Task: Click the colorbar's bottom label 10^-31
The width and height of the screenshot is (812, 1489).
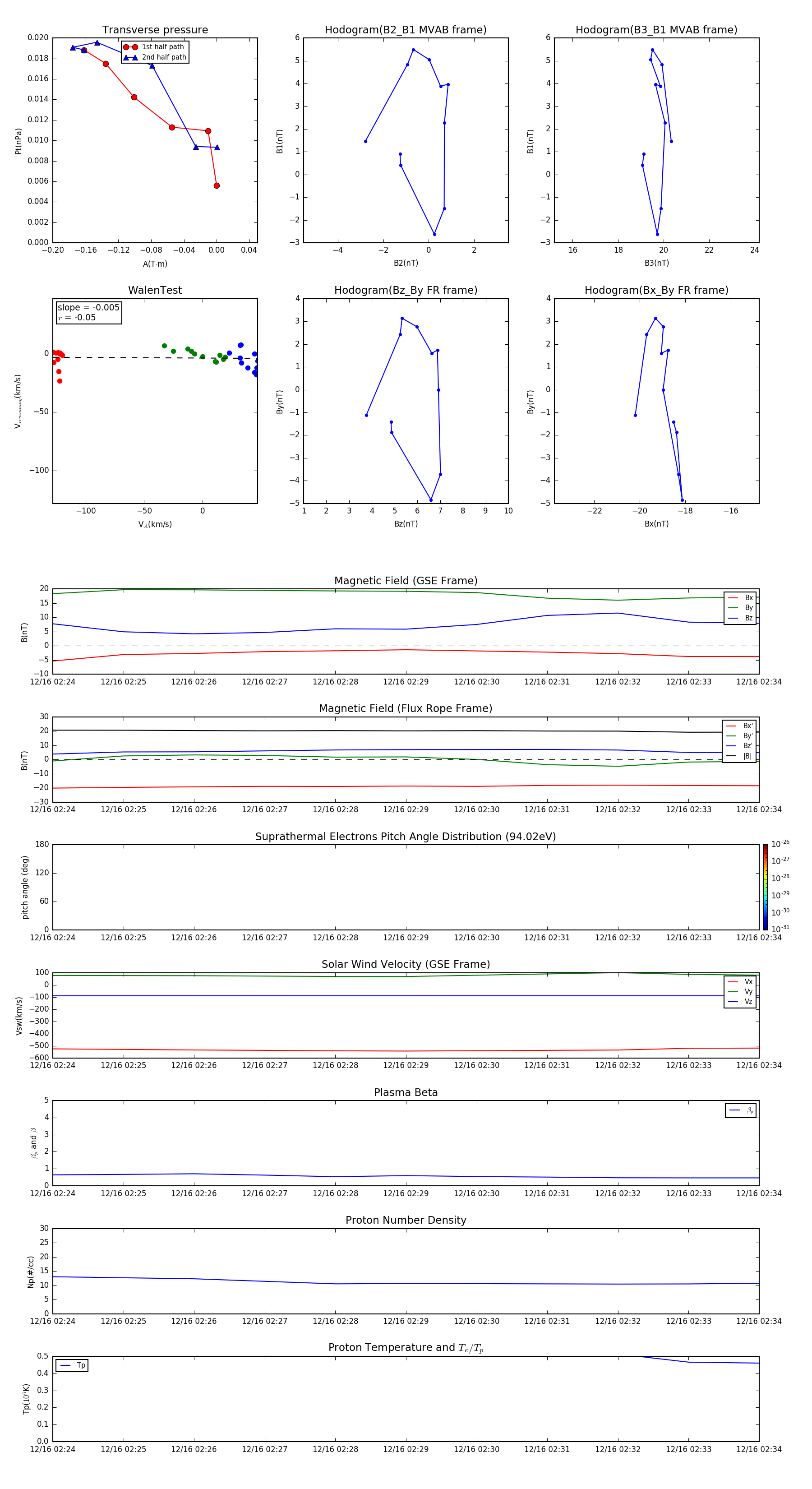Action: click(x=780, y=929)
